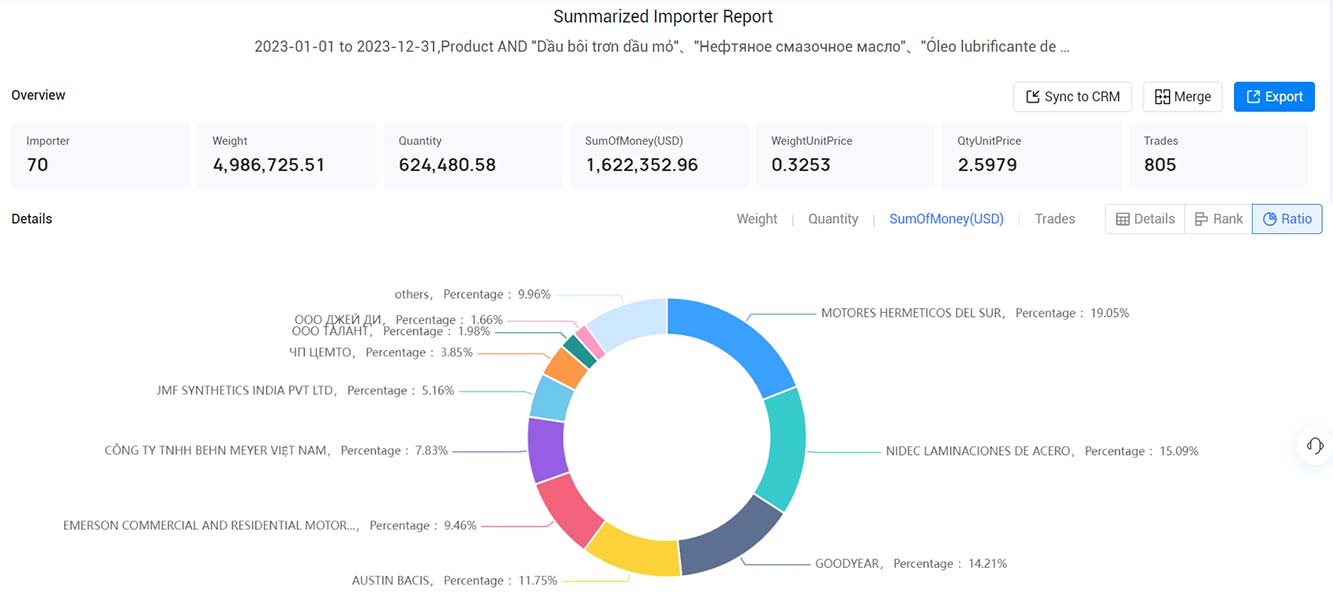1333x600 pixels.
Task: Click the slate GOODYEAR donut segment
Action: [x=734, y=541]
